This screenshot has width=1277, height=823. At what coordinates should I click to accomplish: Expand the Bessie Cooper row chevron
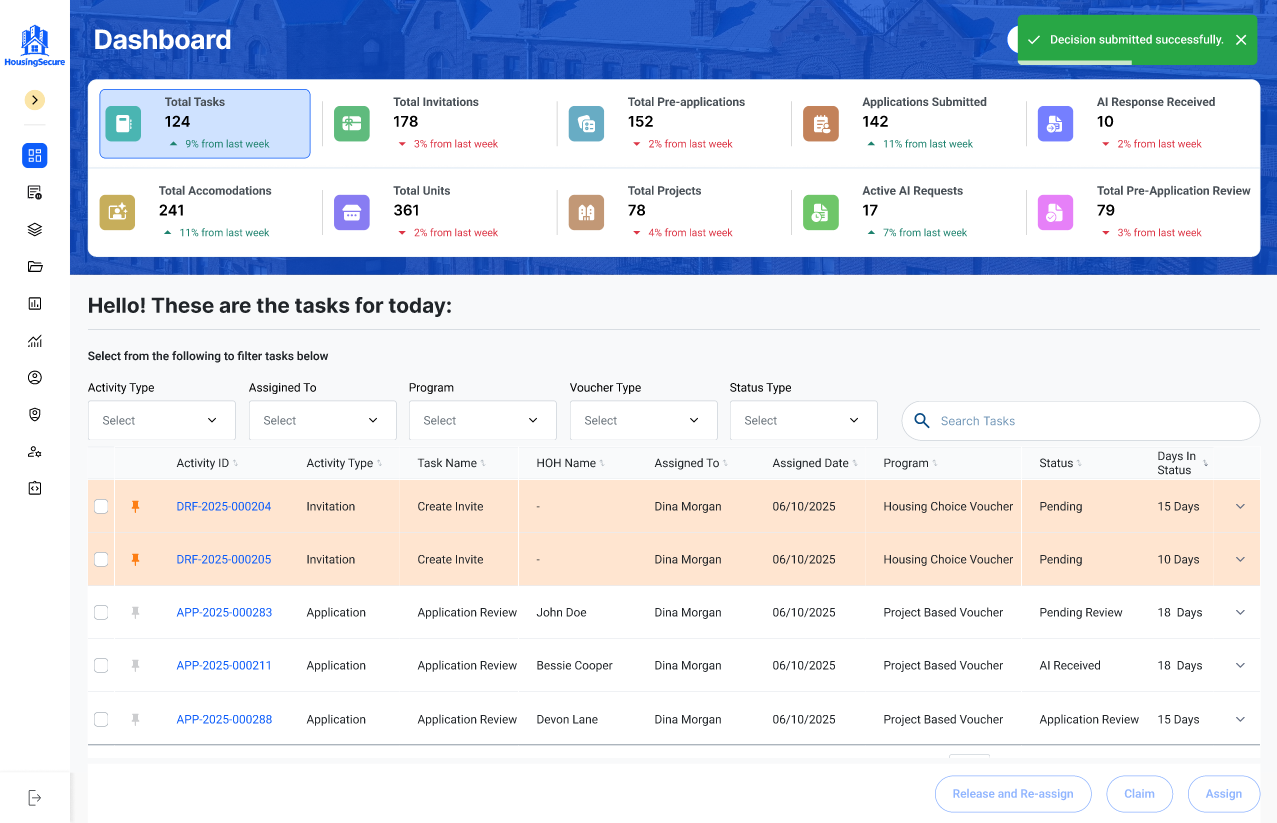coord(1240,666)
